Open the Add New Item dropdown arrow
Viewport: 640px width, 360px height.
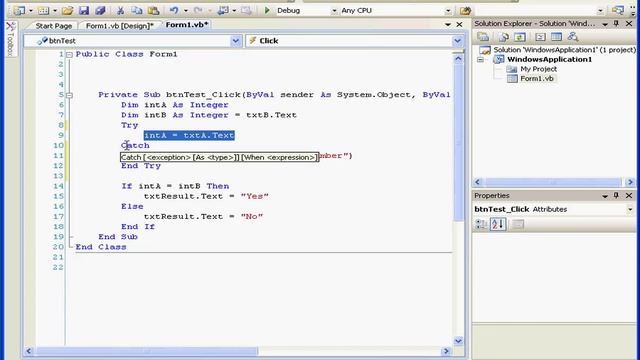tap(55, 11)
